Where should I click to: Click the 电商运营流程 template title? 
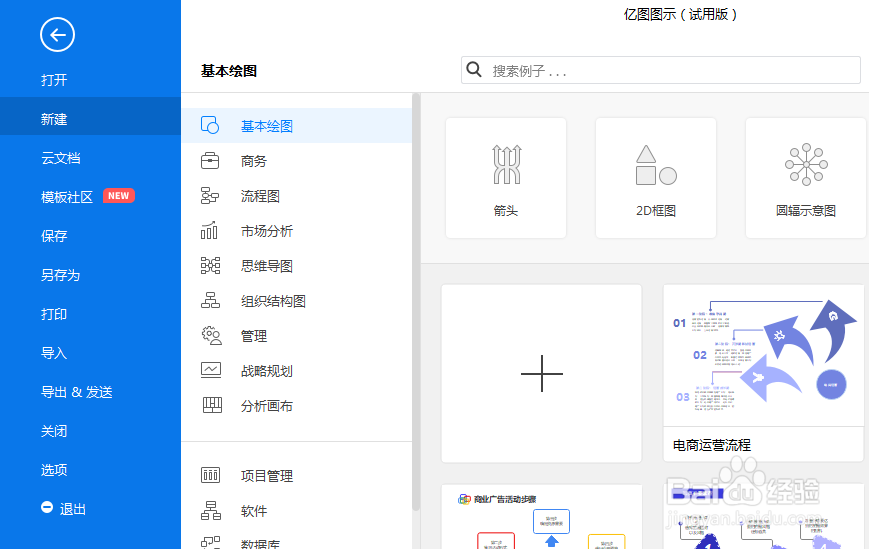tap(712, 445)
